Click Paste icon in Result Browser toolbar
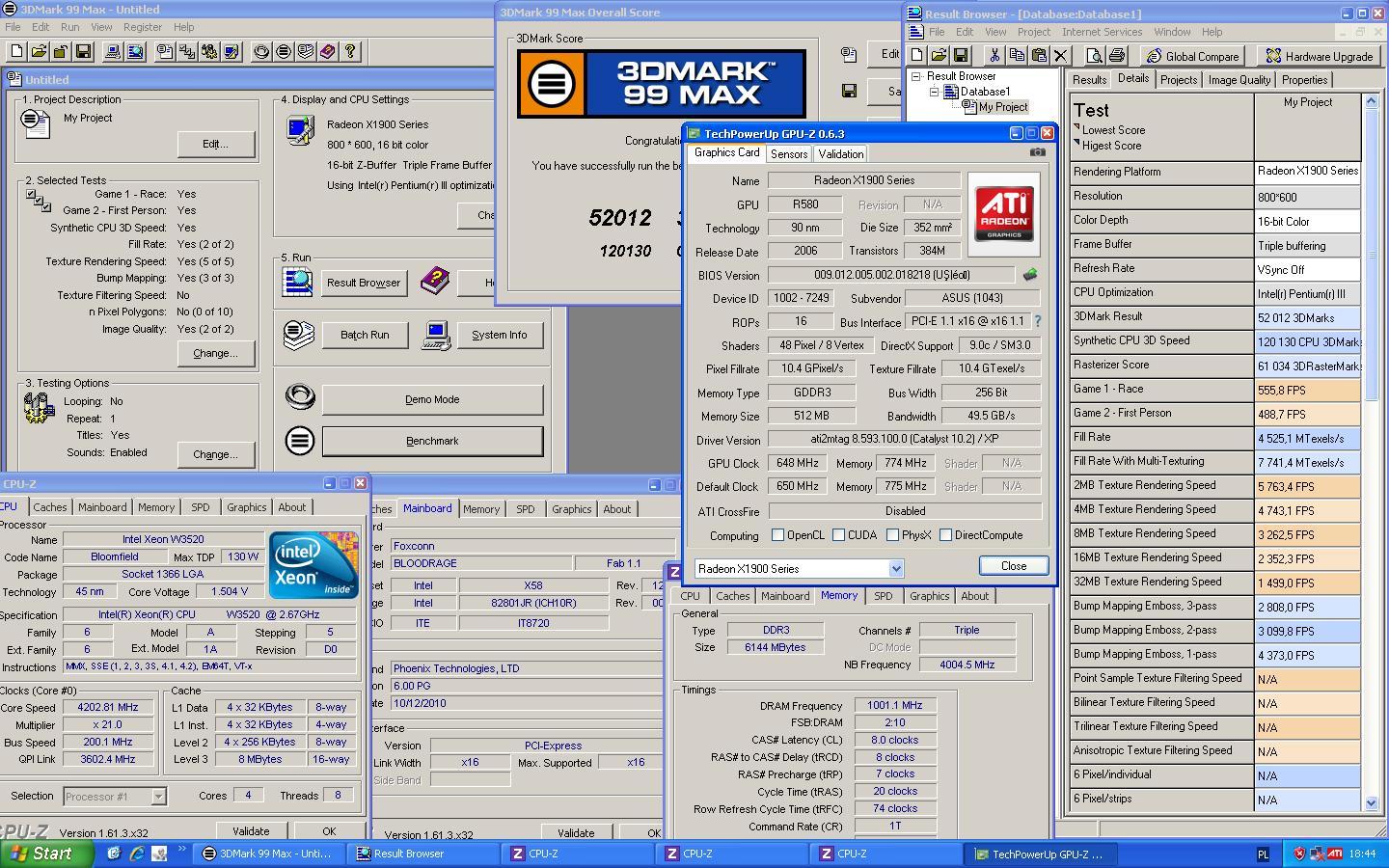This screenshot has height=868, width=1389. coord(1038,56)
